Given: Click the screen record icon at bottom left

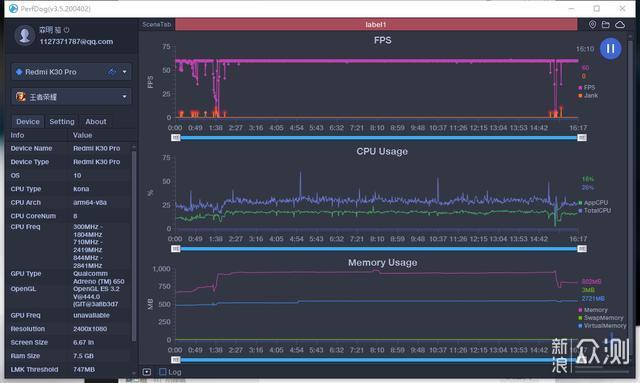Looking at the screenshot, I should click(x=147, y=372).
